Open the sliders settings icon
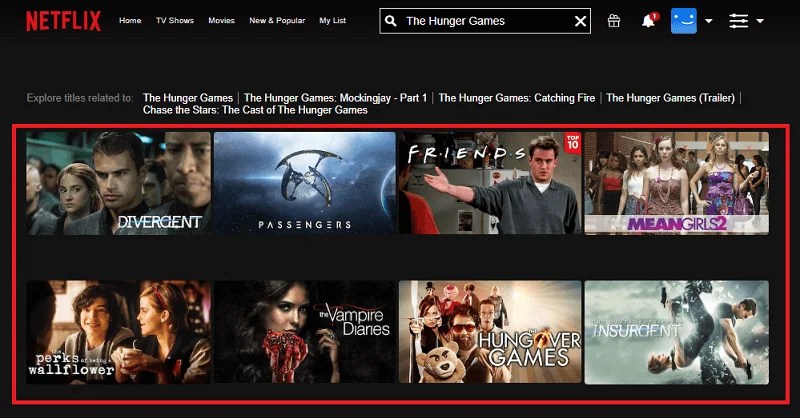Screen dimensions: 800x418 click(738, 21)
